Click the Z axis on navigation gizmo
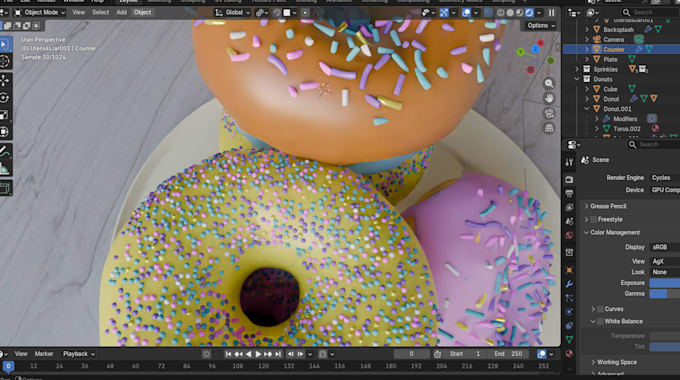The image size is (680, 380). tap(535, 49)
